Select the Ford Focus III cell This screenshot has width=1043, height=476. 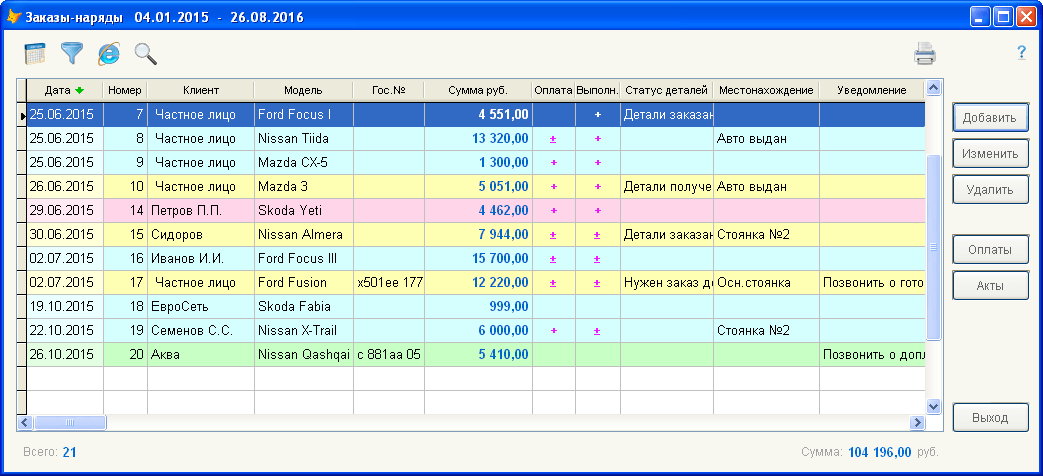(303, 259)
